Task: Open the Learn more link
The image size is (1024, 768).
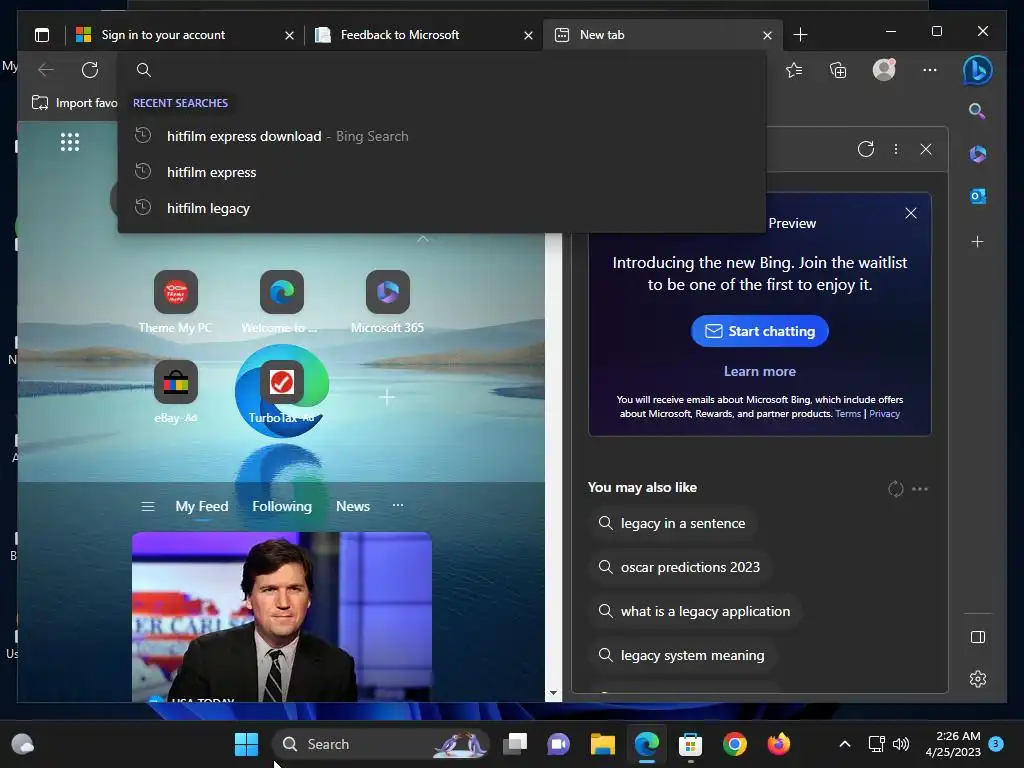Action: (x=760, y=371)
